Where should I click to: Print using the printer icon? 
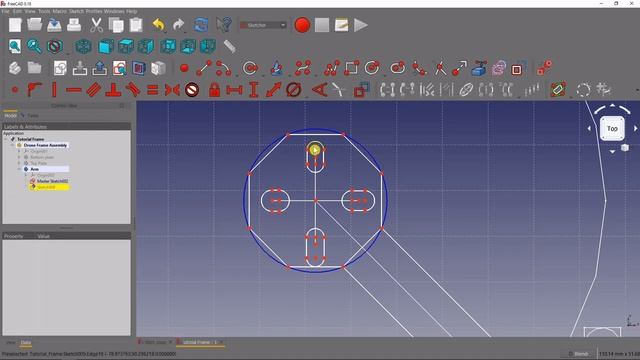(74, 25)
